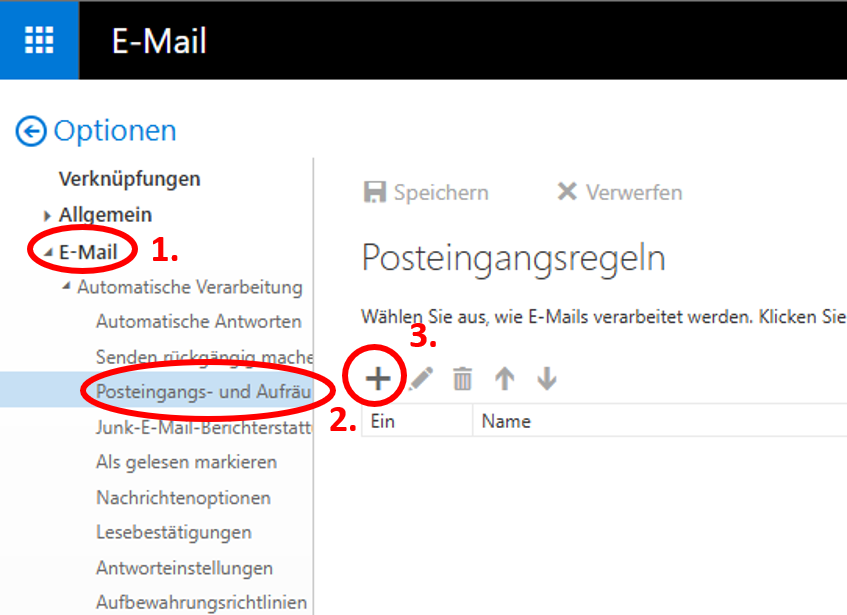Click the Speichern save button
Viewport: 847px width, 615px height.
[426, 192]
